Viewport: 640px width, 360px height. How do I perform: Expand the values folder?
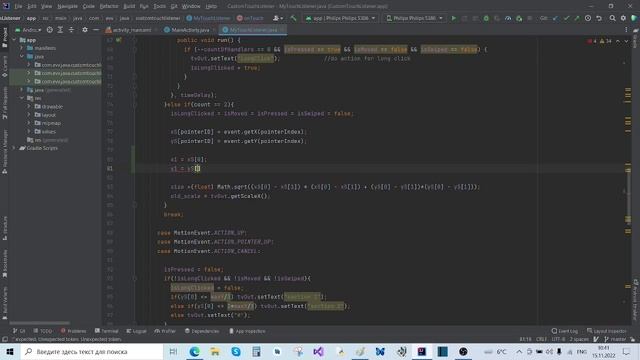29,131
